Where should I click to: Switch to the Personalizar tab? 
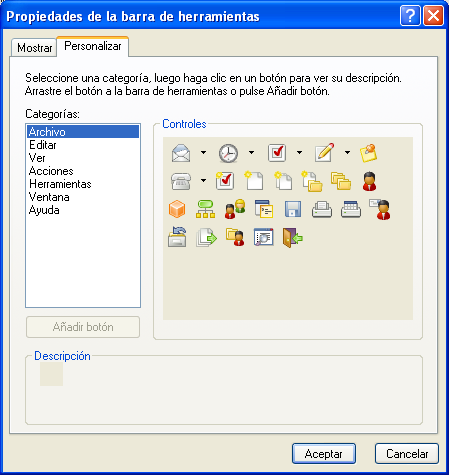tap(93, 46)
